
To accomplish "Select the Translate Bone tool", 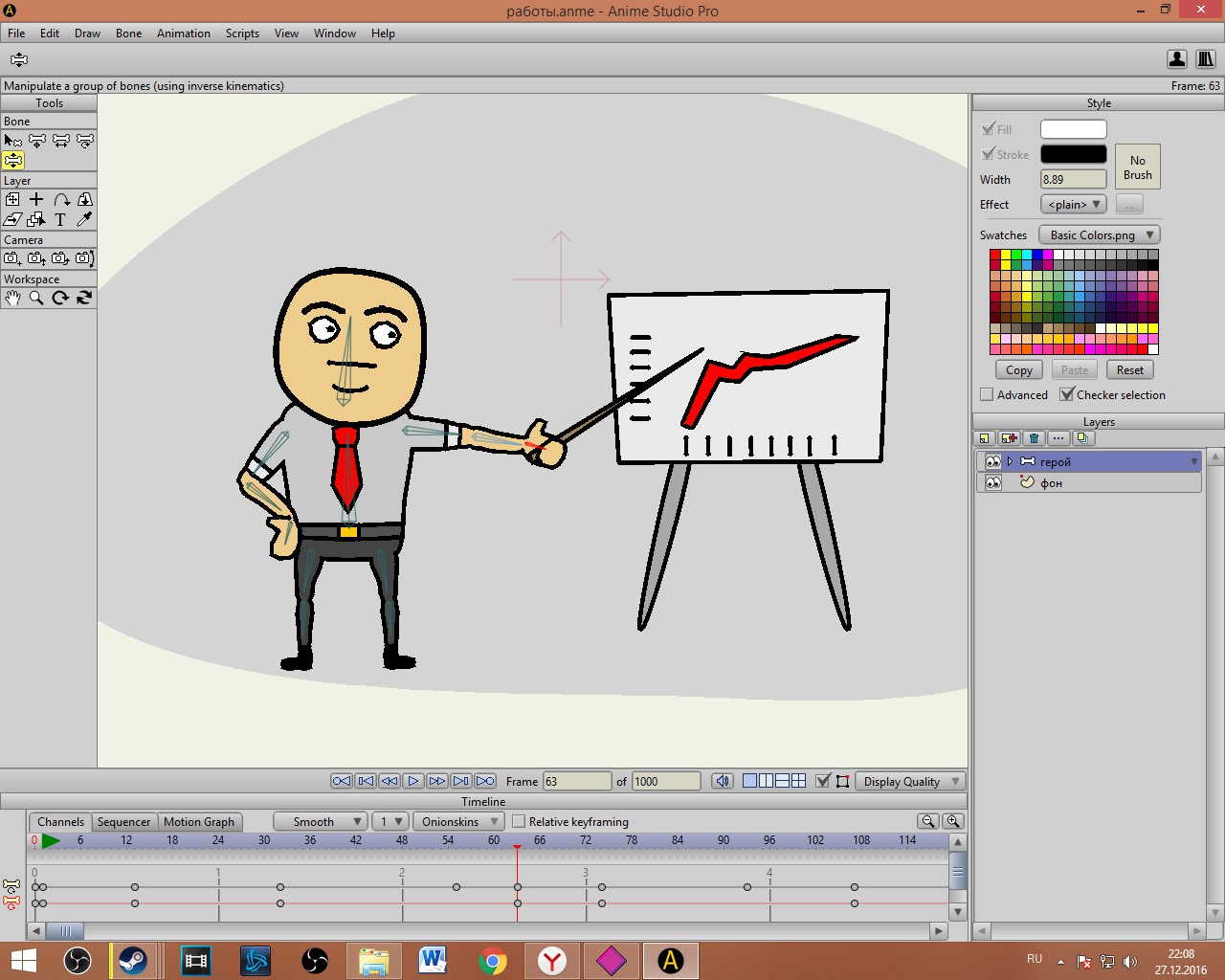I will 36,141.
